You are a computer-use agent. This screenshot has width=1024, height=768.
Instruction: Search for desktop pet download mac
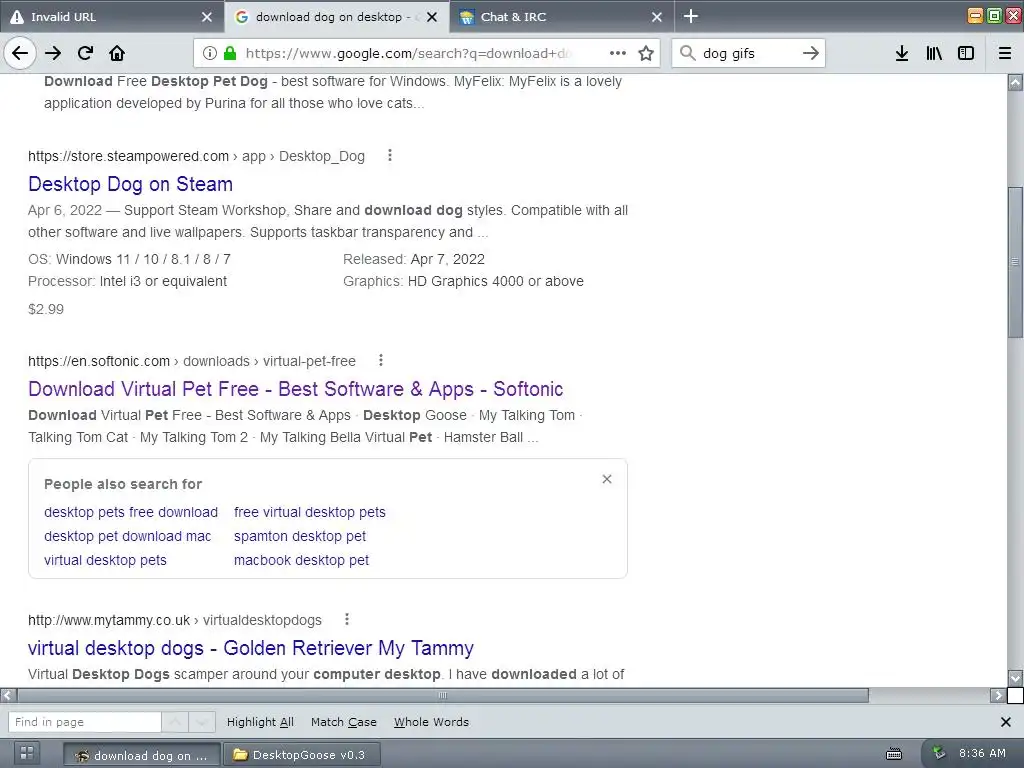point(127,536)
